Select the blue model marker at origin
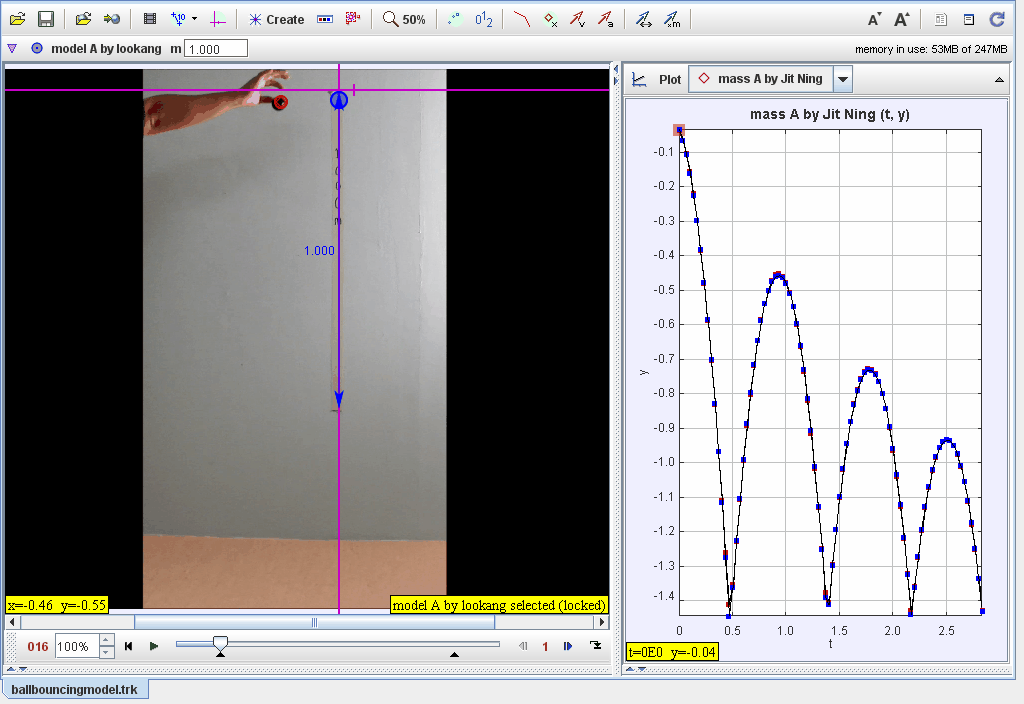This screenshot has height=704, width=1024. 338,100
